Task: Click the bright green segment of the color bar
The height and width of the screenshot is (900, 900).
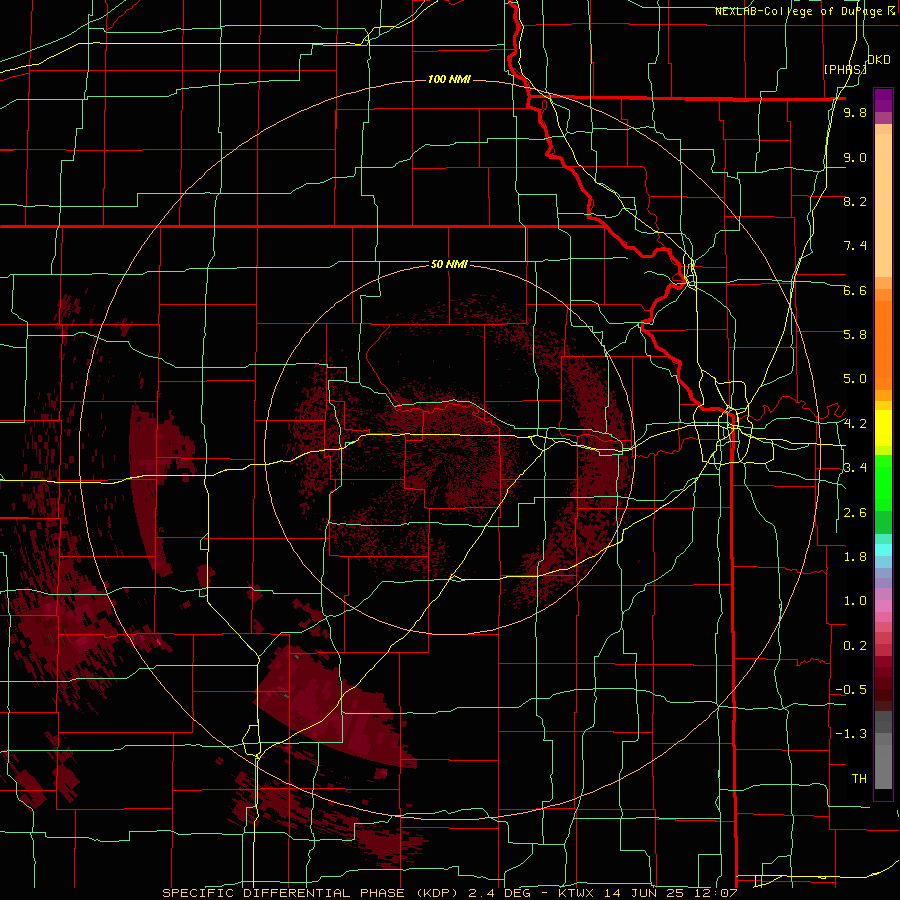Action: tap(883, 483)
